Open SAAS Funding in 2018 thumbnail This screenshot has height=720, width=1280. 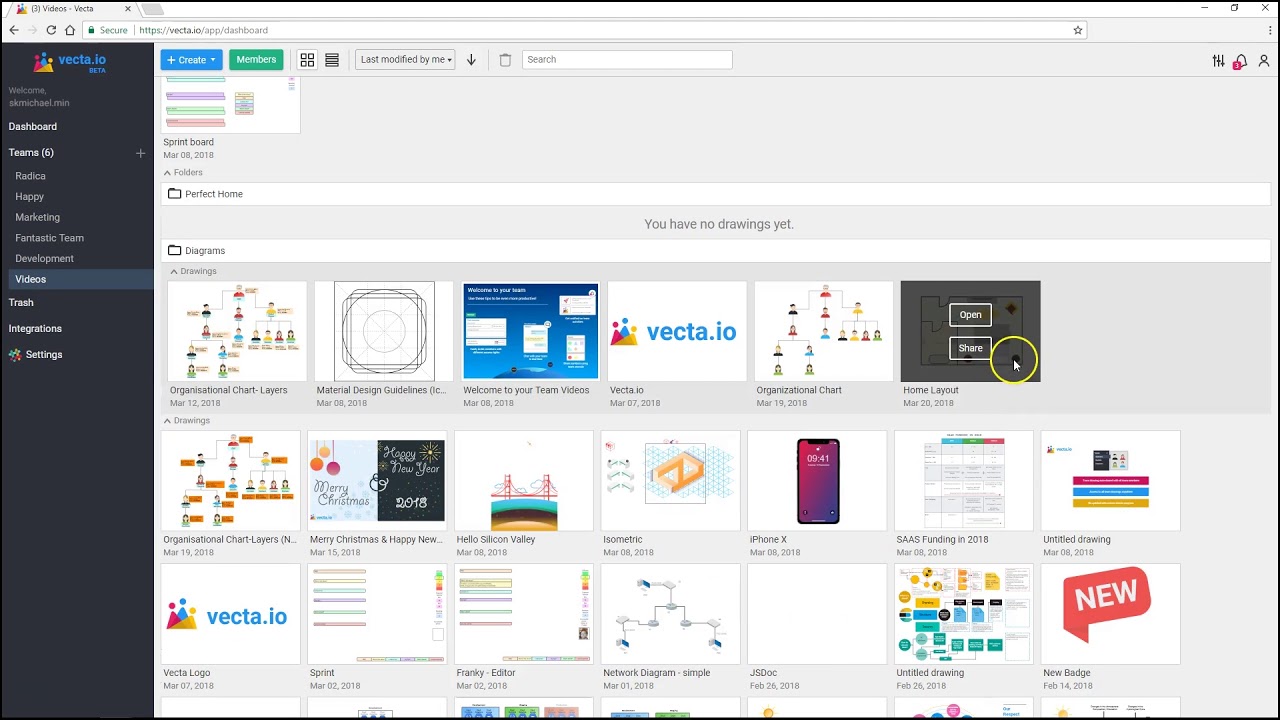[964, 481]
